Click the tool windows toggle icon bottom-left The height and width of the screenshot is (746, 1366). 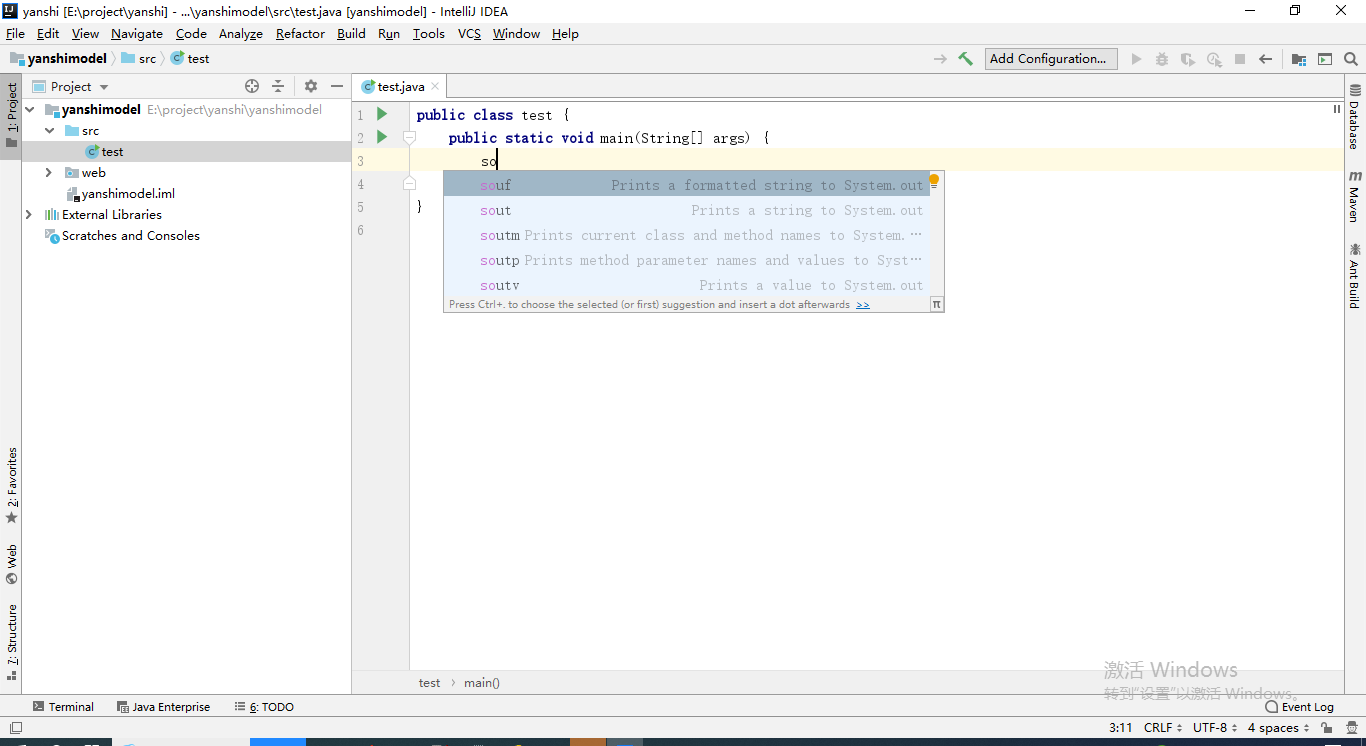[x=15, y=728]
